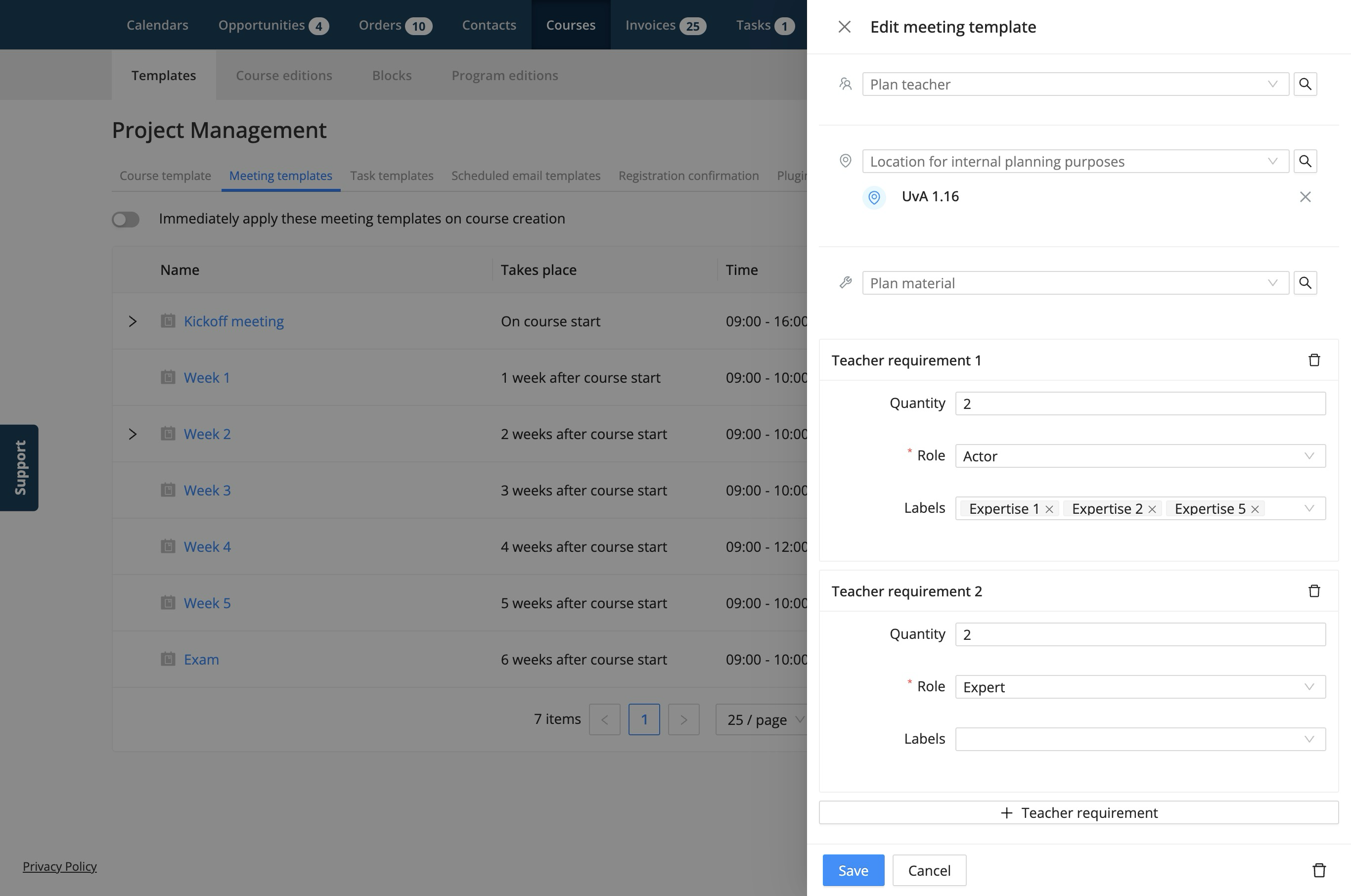
Task: Open the Invoices menu
Action: (x=665, y=25)
